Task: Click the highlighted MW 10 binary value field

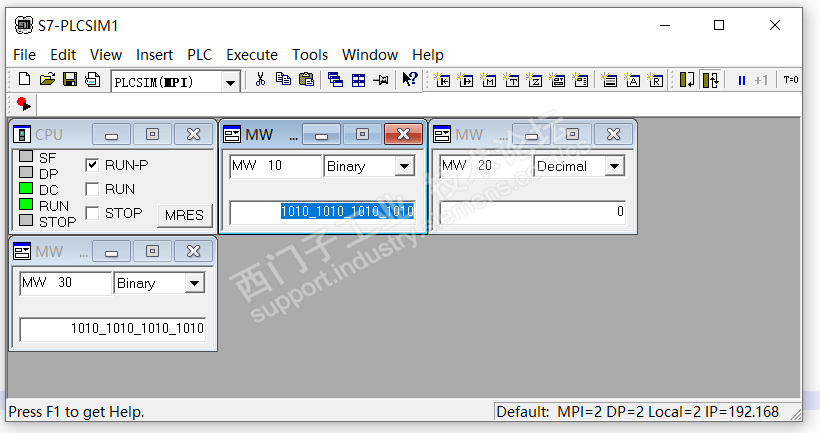Action: point(323,212)
